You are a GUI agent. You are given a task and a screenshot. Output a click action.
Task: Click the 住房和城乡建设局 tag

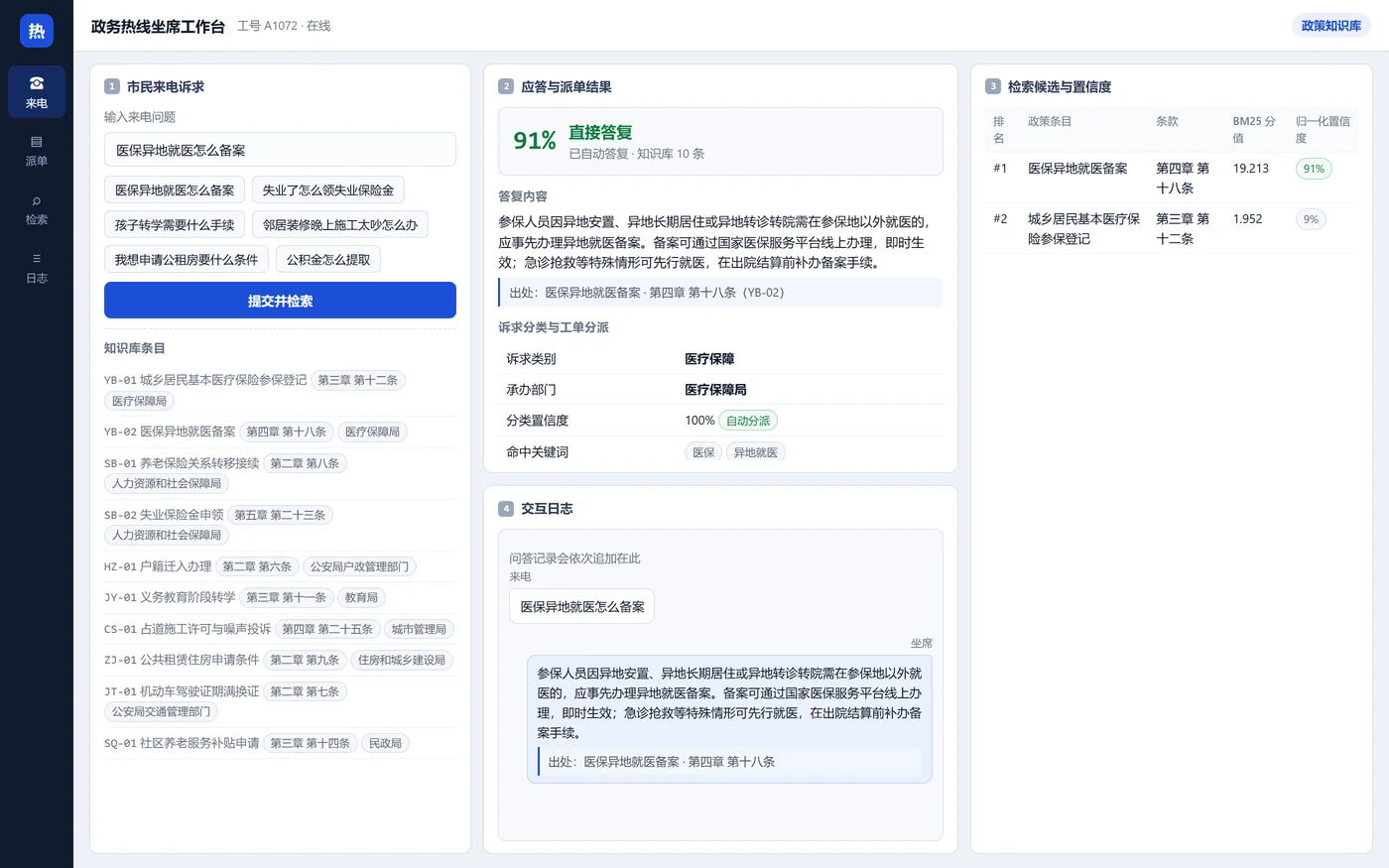[402, 660]
